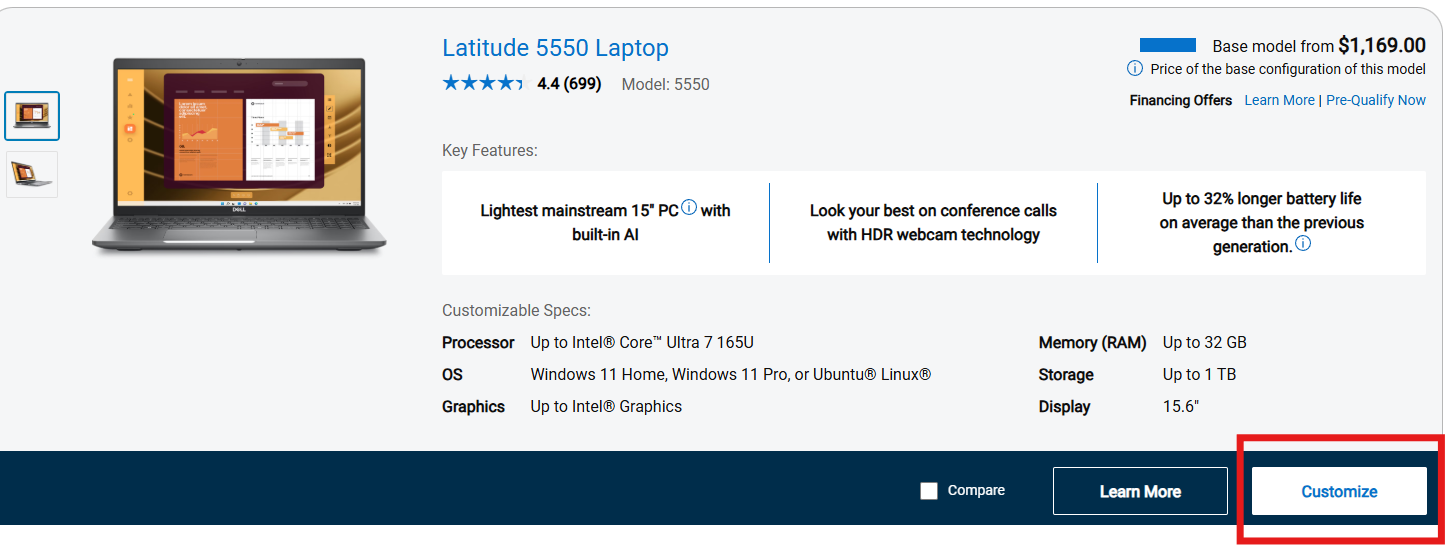Image resolution: width=1447 pixels, height=545 pixels.
Task: Open the Latitude 5550 Laptop title link
Action: click(555, 47)
